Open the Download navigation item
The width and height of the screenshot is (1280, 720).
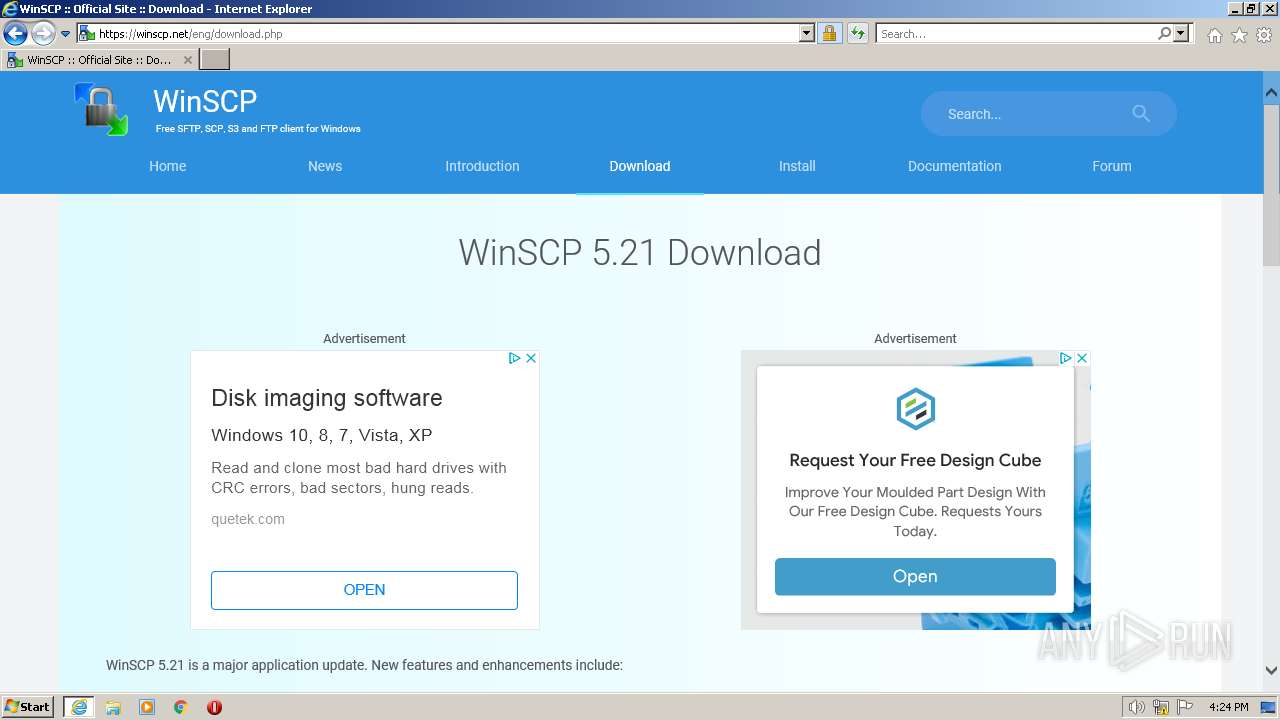(x=640, y=166)
